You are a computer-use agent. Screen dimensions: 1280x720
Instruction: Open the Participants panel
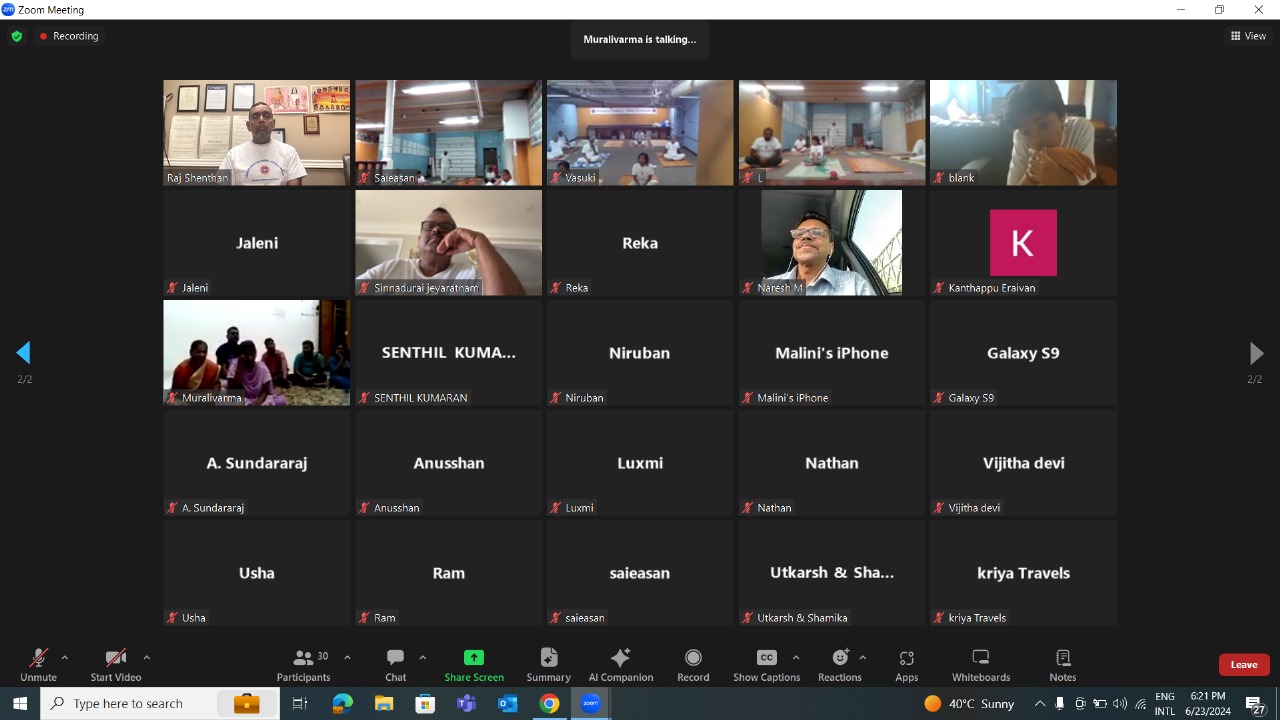(x=304, y=664)
